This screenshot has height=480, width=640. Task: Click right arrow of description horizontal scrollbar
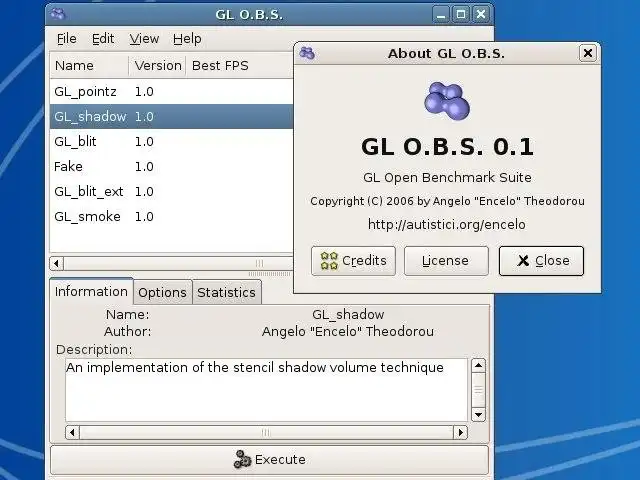click(x=461, y=432)
